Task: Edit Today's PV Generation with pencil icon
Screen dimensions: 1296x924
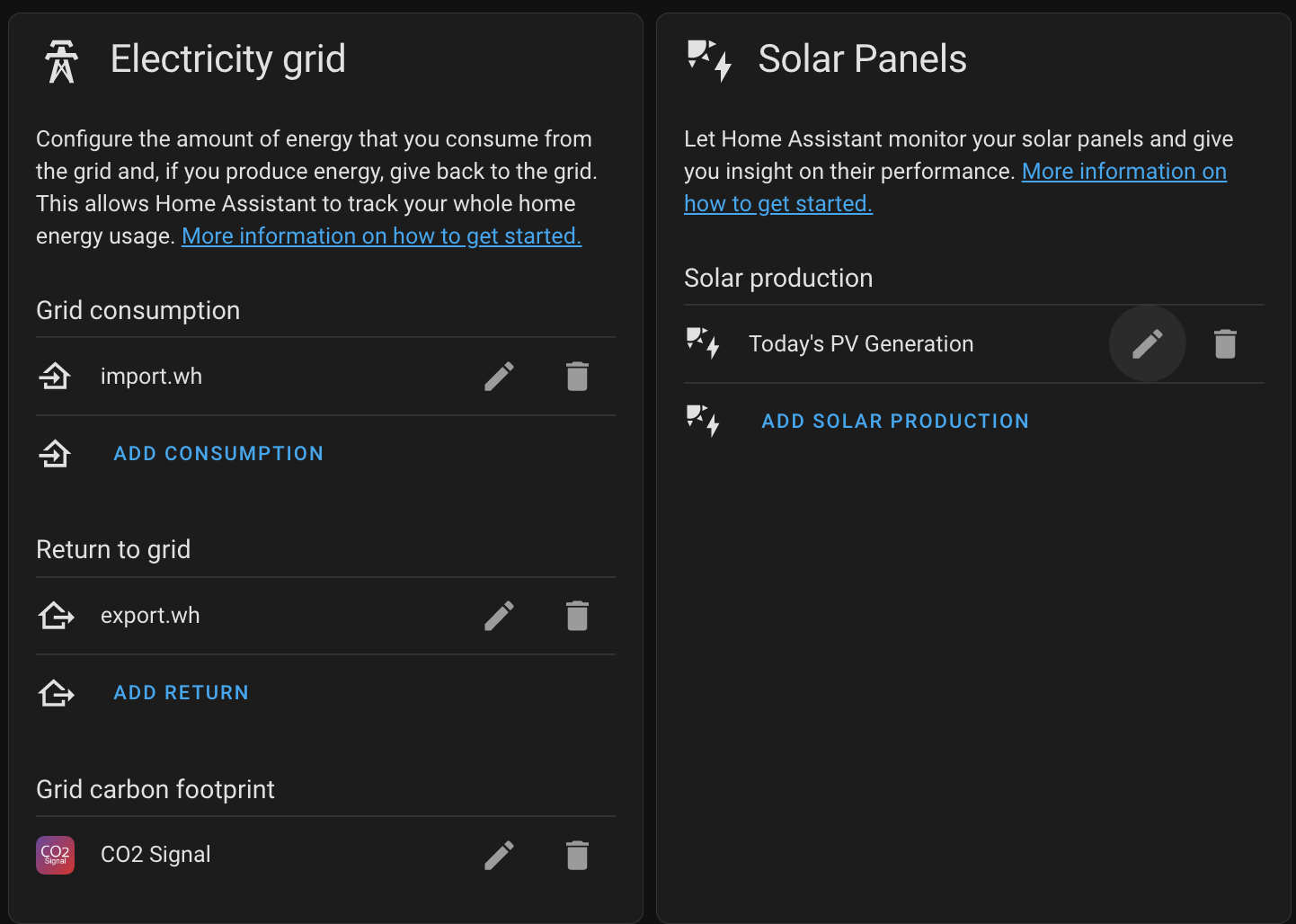Action: pos(1148,343)
